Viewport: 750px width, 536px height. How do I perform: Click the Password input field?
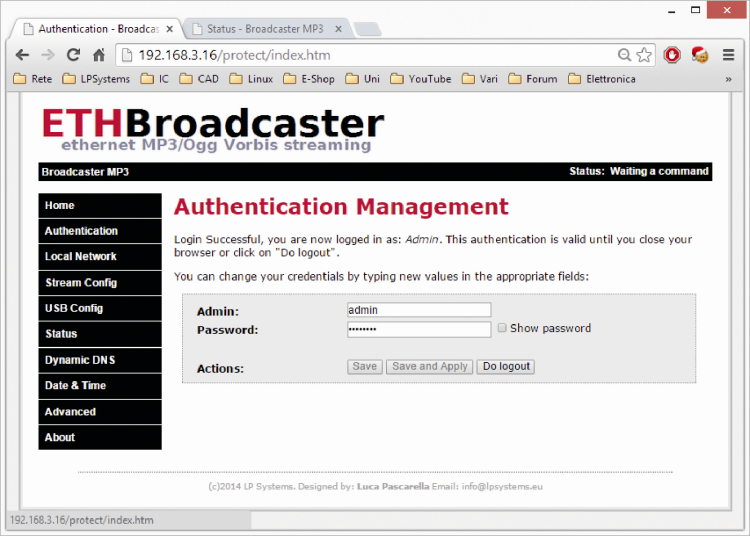[418, 329]
